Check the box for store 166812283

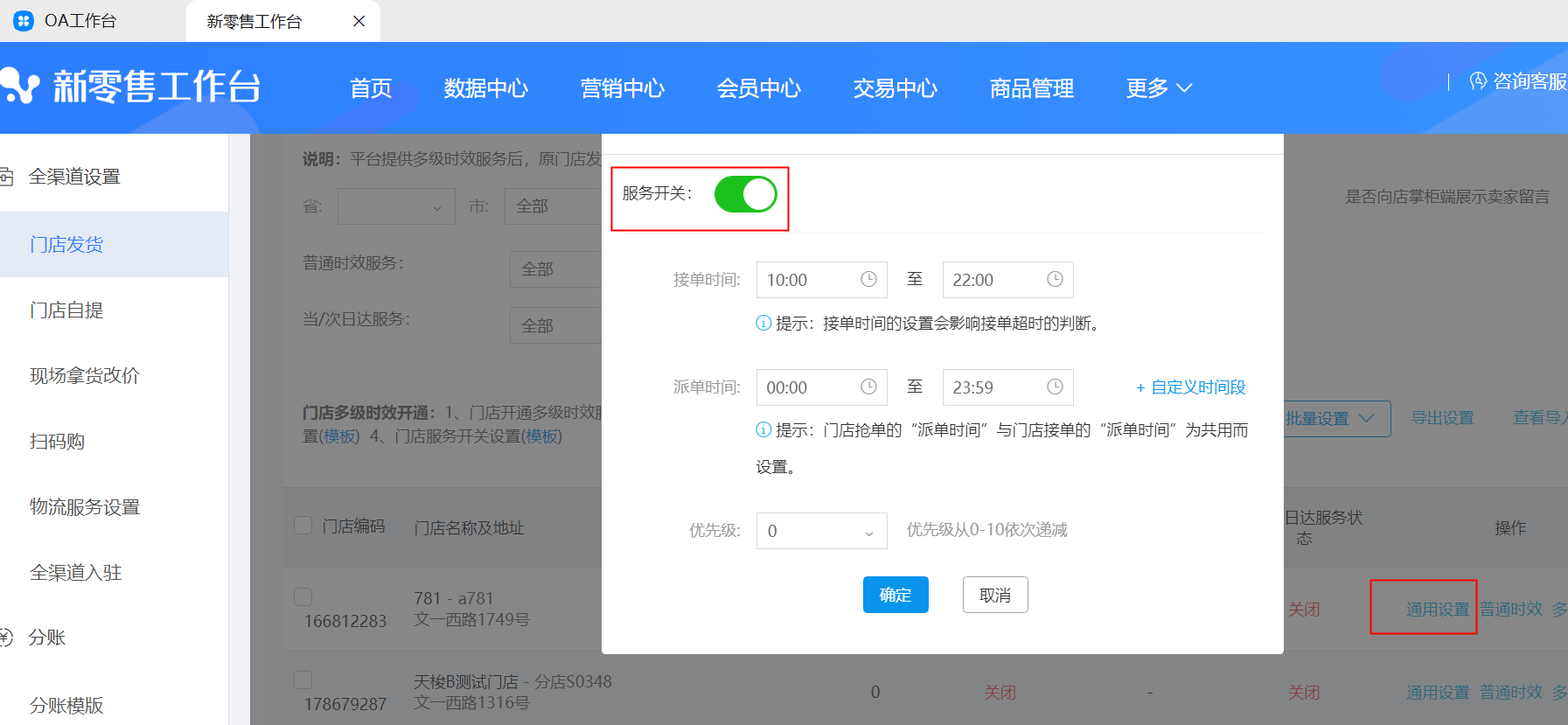point(303,596)
